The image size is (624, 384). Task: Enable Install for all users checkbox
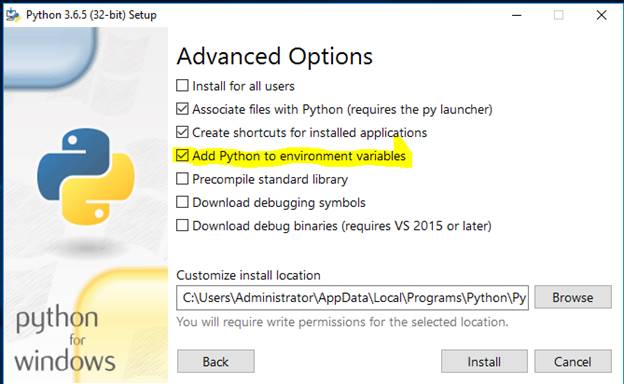coord(182,86)
